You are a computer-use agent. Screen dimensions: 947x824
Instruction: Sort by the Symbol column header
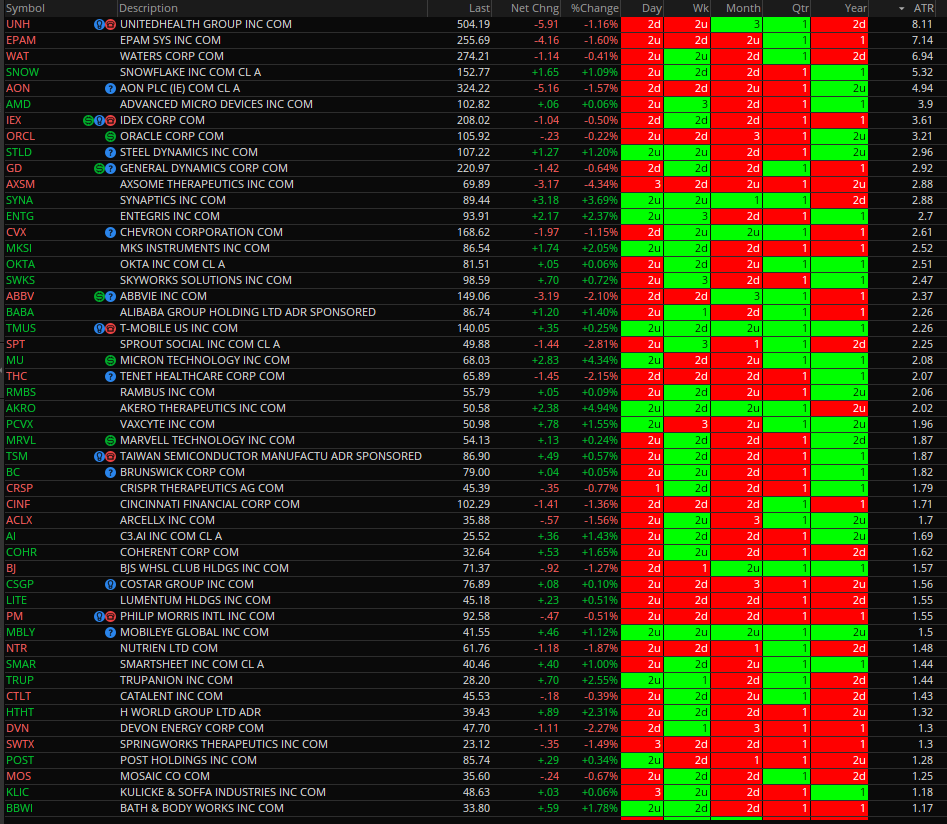58,8
